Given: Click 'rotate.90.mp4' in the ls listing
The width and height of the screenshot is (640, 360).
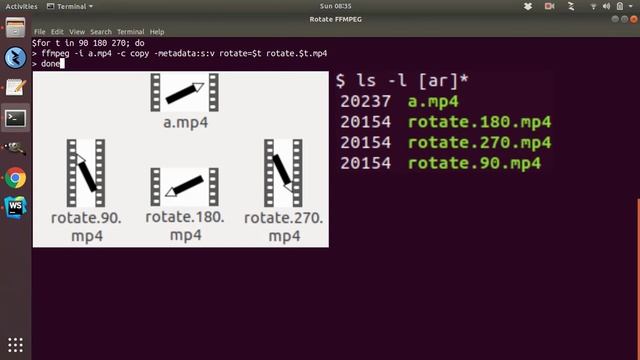Looking at the screenshot, I should pos(474,163).
